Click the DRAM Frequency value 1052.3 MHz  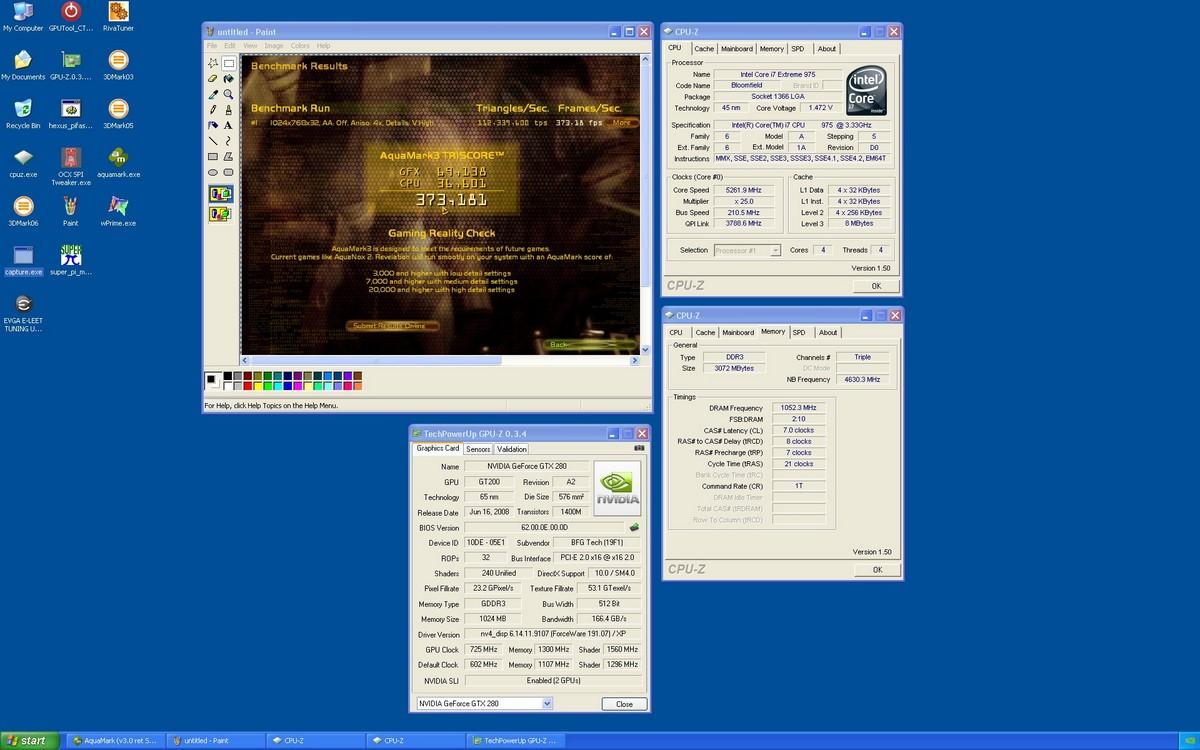799,408
